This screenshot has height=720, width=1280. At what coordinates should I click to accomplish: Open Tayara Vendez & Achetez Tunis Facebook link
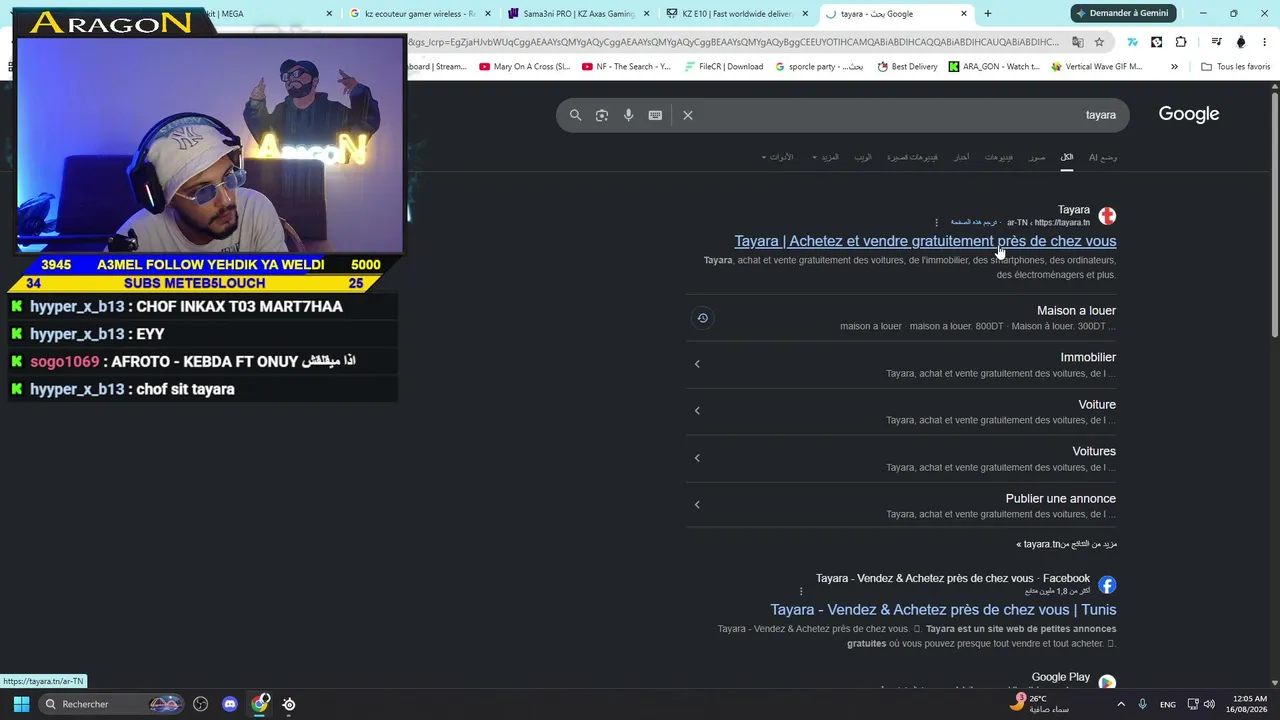tap(943, 610)
